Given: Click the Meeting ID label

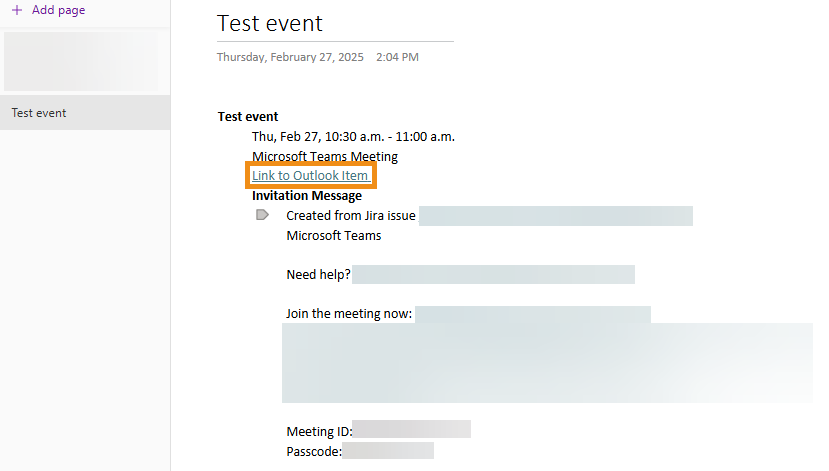Looking at the screenshot, I should [x=319, y=431].
